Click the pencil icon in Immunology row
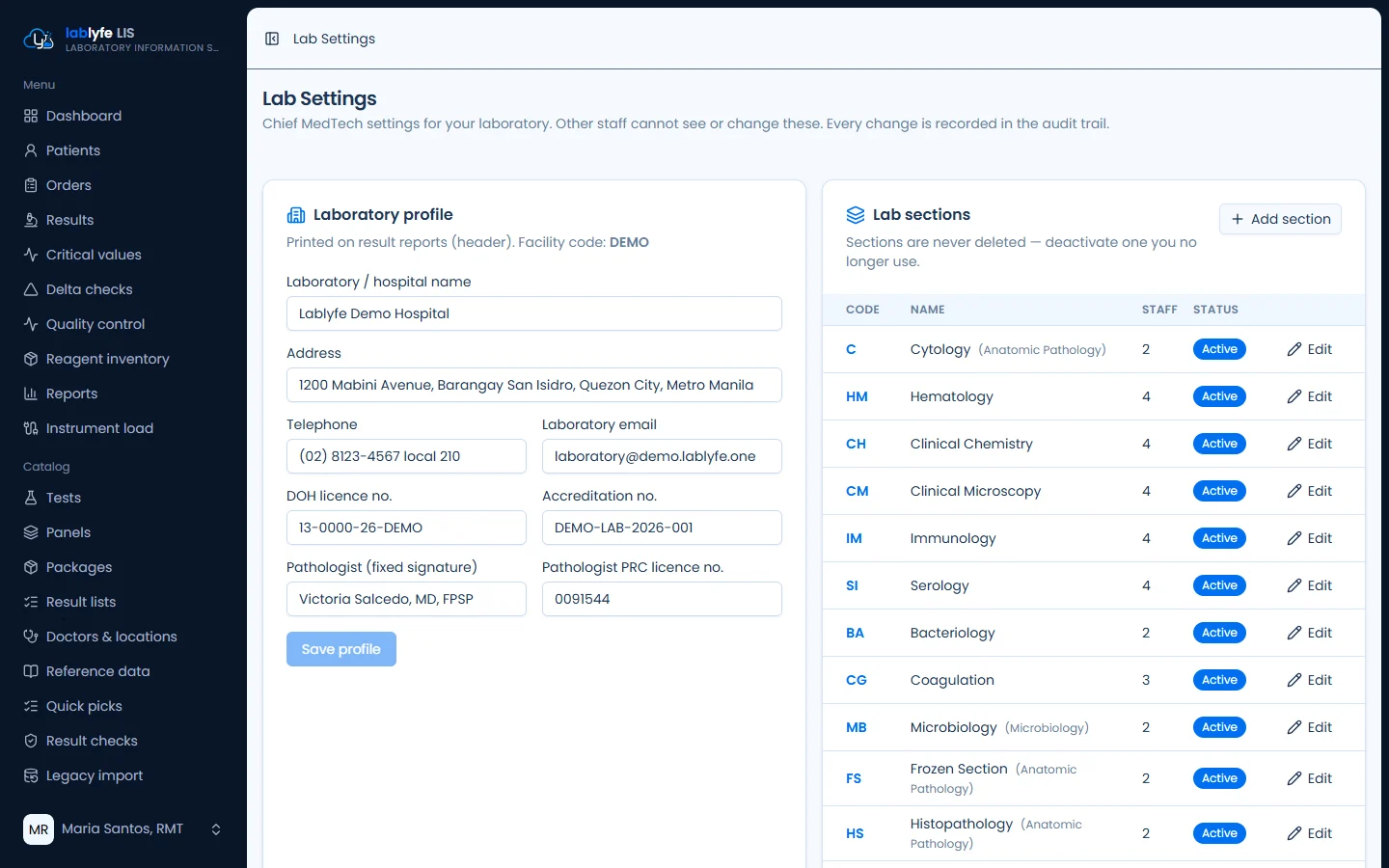The height and width of the screenshot is (868, 1389). [x=1294, y=538]
